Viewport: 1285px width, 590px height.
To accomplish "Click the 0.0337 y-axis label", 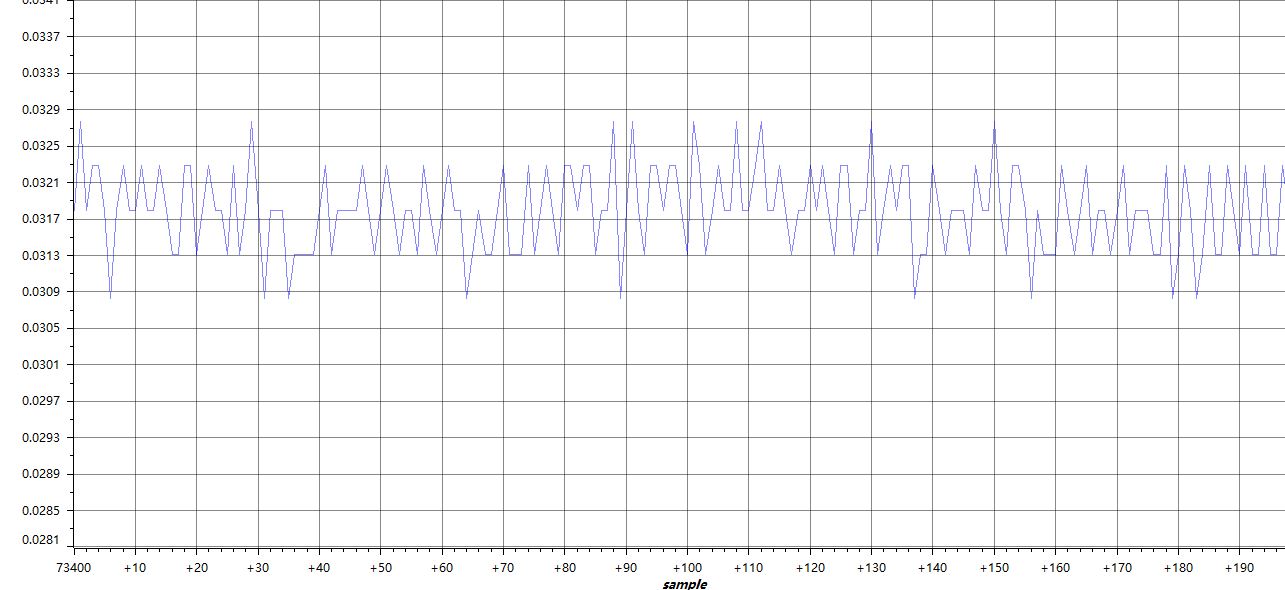I will click(x=42, y=37).
